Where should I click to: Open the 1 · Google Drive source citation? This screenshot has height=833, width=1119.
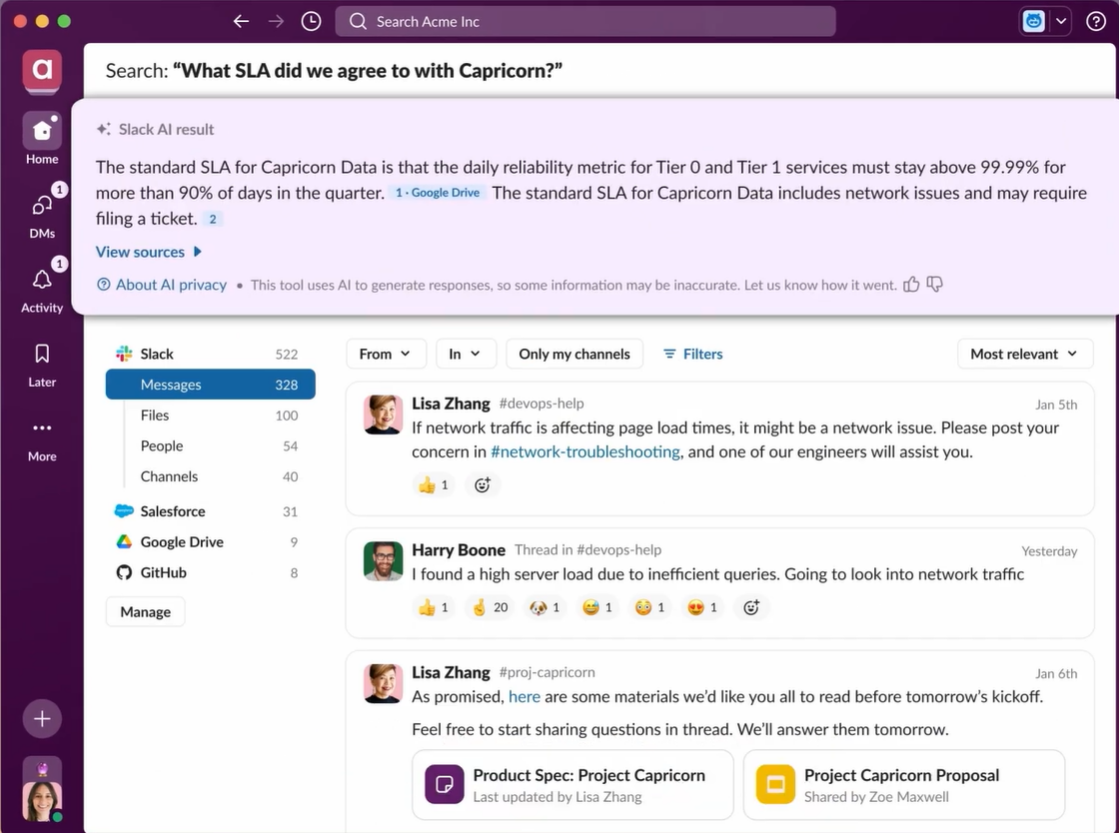(x=437, y=193)
